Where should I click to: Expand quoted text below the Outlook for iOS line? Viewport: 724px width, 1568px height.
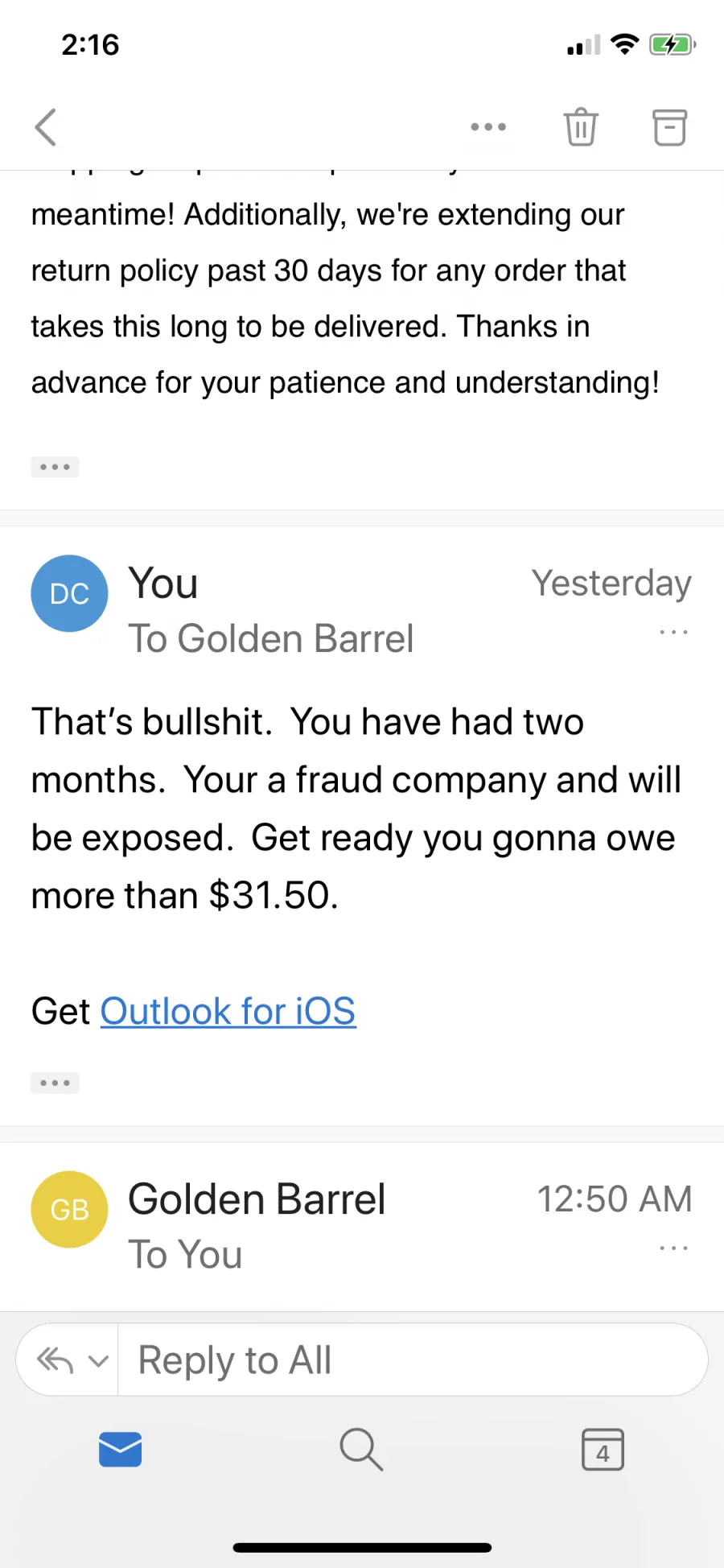[55, 1083]
